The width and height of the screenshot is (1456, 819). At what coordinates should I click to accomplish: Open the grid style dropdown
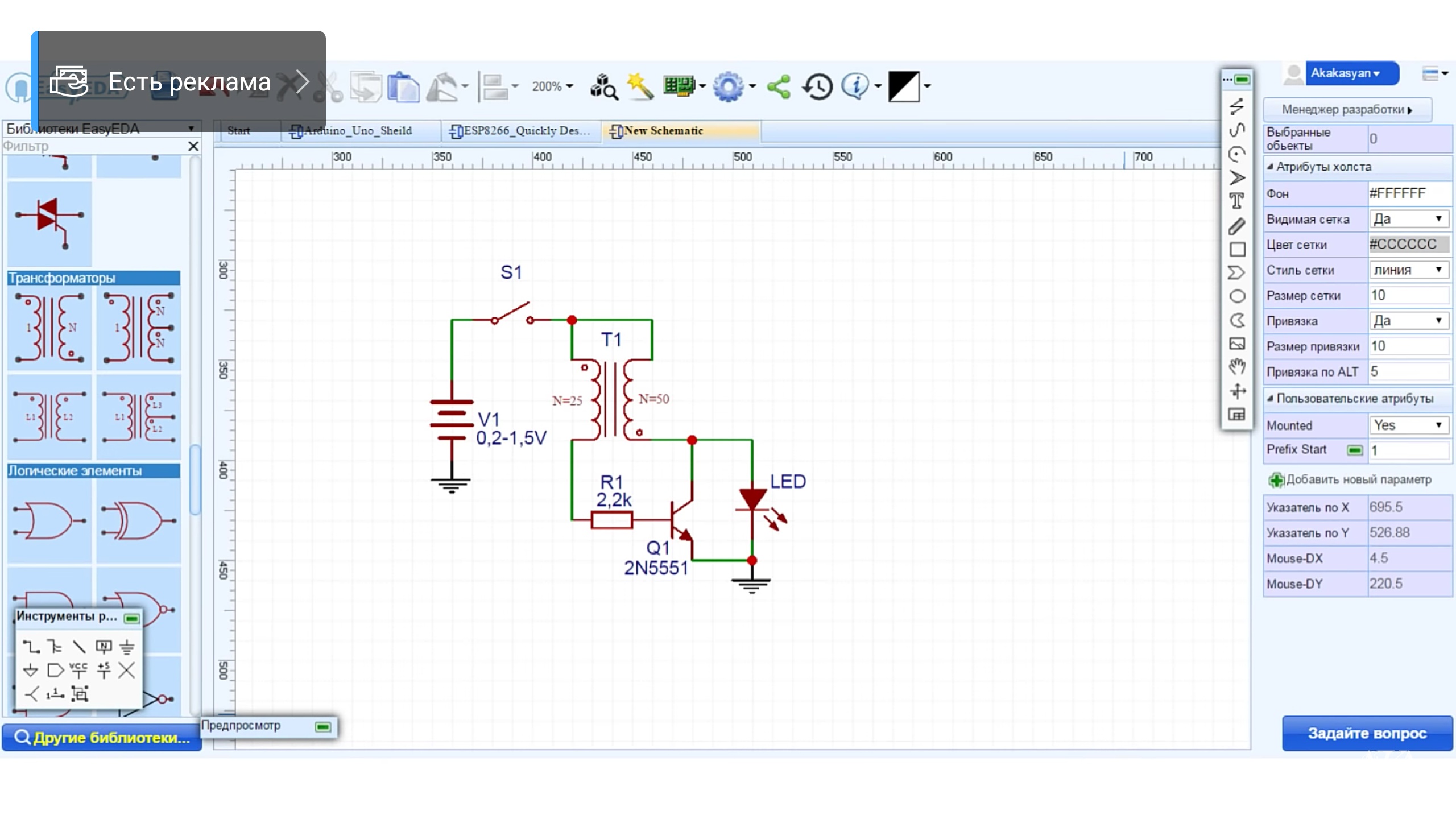tap(1408, 270)
